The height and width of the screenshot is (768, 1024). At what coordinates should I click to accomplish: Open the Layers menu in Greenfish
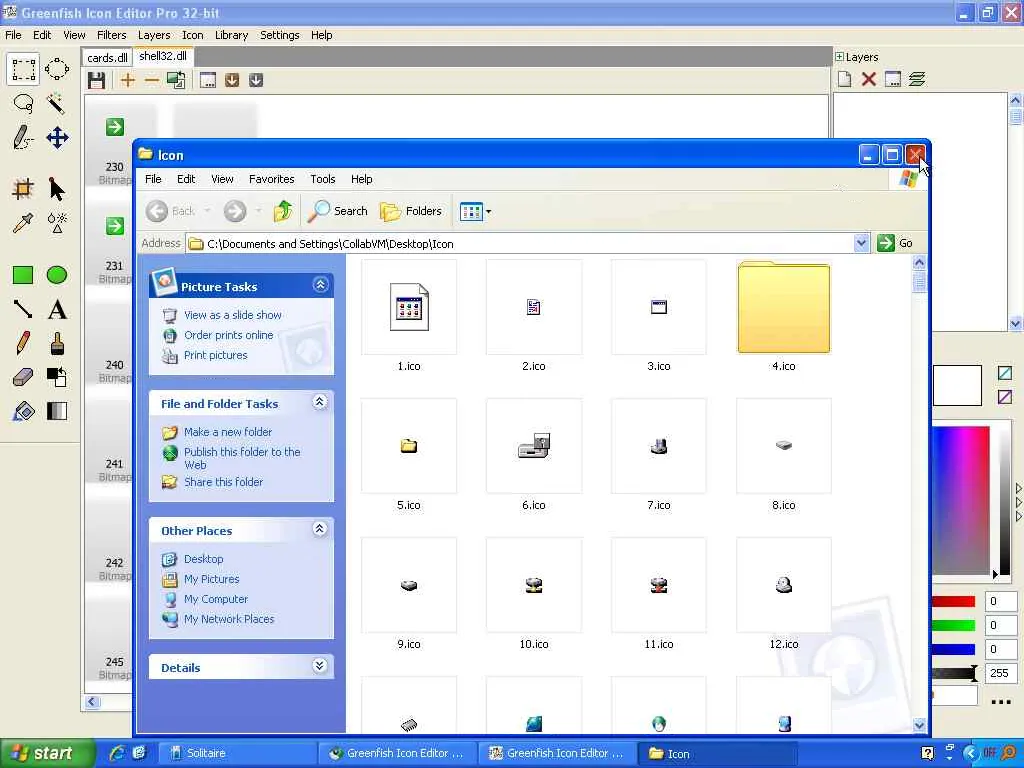154,35
